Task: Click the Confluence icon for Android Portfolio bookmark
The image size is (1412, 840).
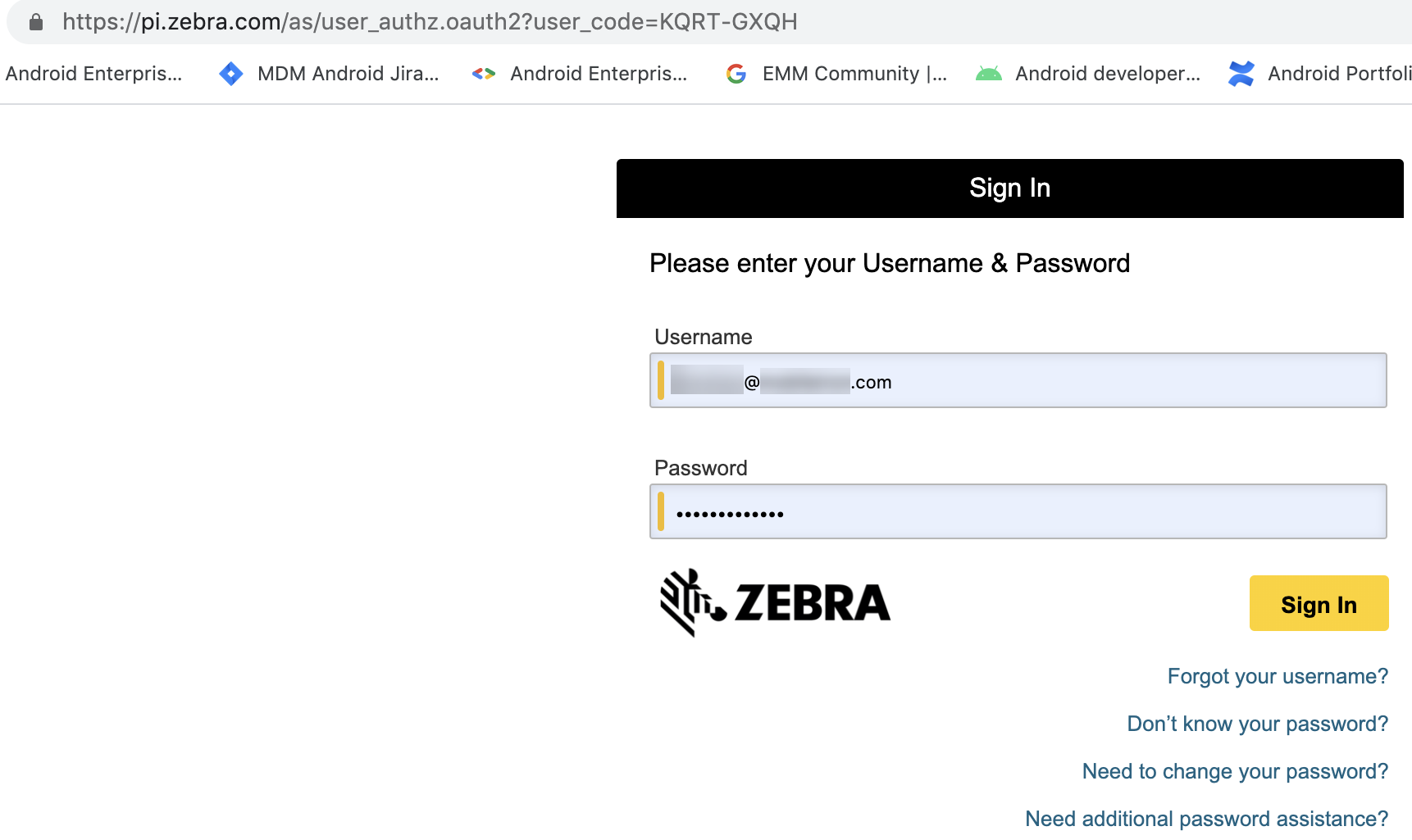Action: tap(1241, 73)
